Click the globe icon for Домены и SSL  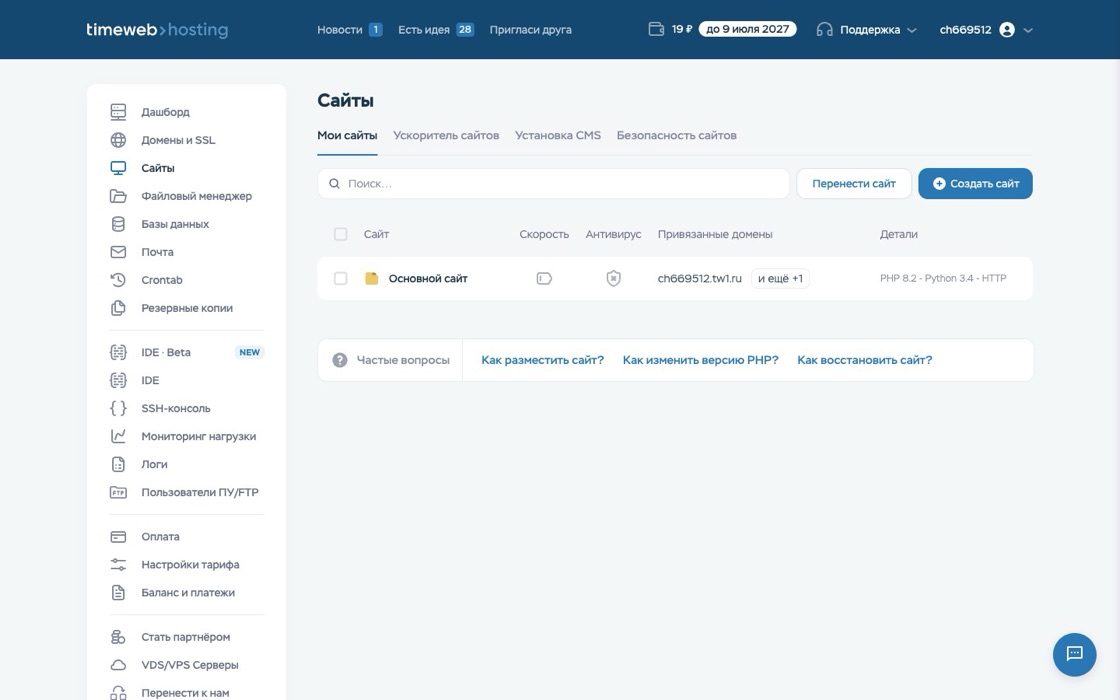pos(119,140)
